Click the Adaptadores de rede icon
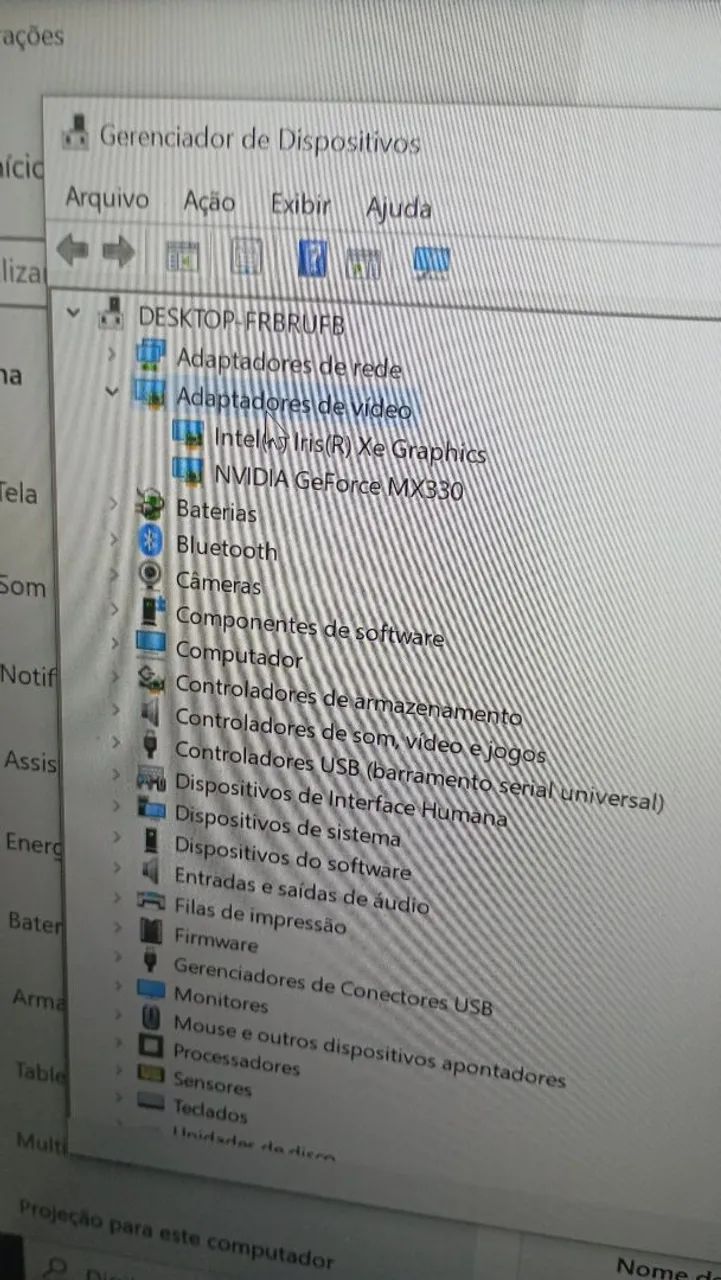This screenshot has height=1280, width=721. (149, 355)
